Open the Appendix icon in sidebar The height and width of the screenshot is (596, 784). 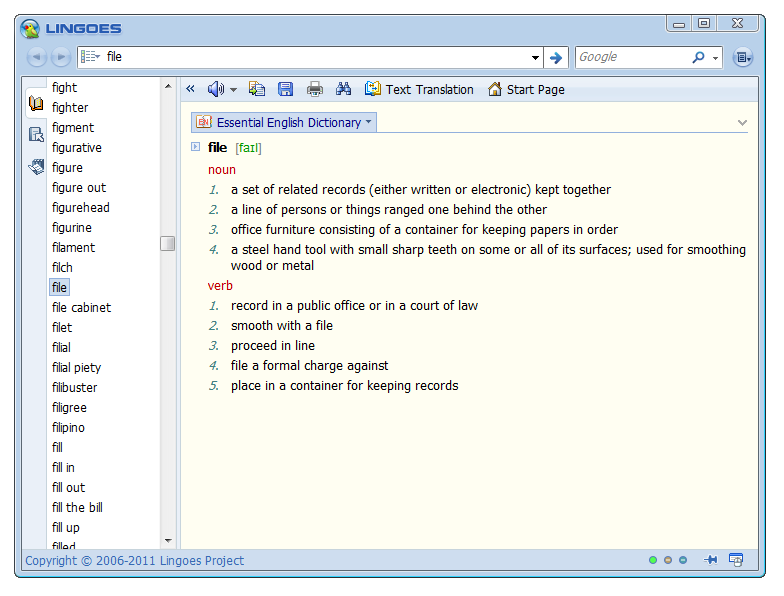(x=36, y=166)
